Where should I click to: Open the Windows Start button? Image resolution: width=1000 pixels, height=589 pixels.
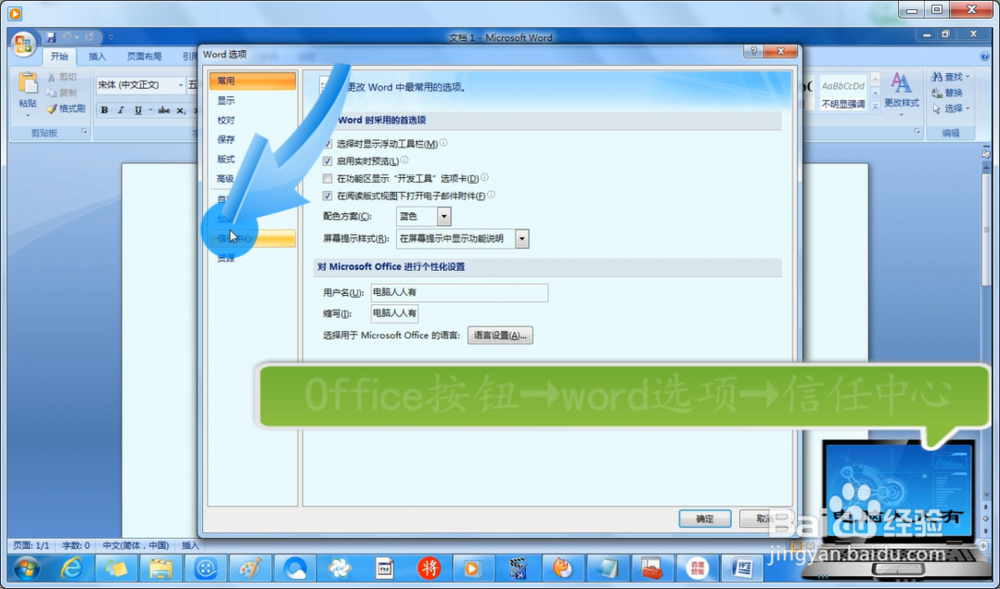tap(26, 568)
